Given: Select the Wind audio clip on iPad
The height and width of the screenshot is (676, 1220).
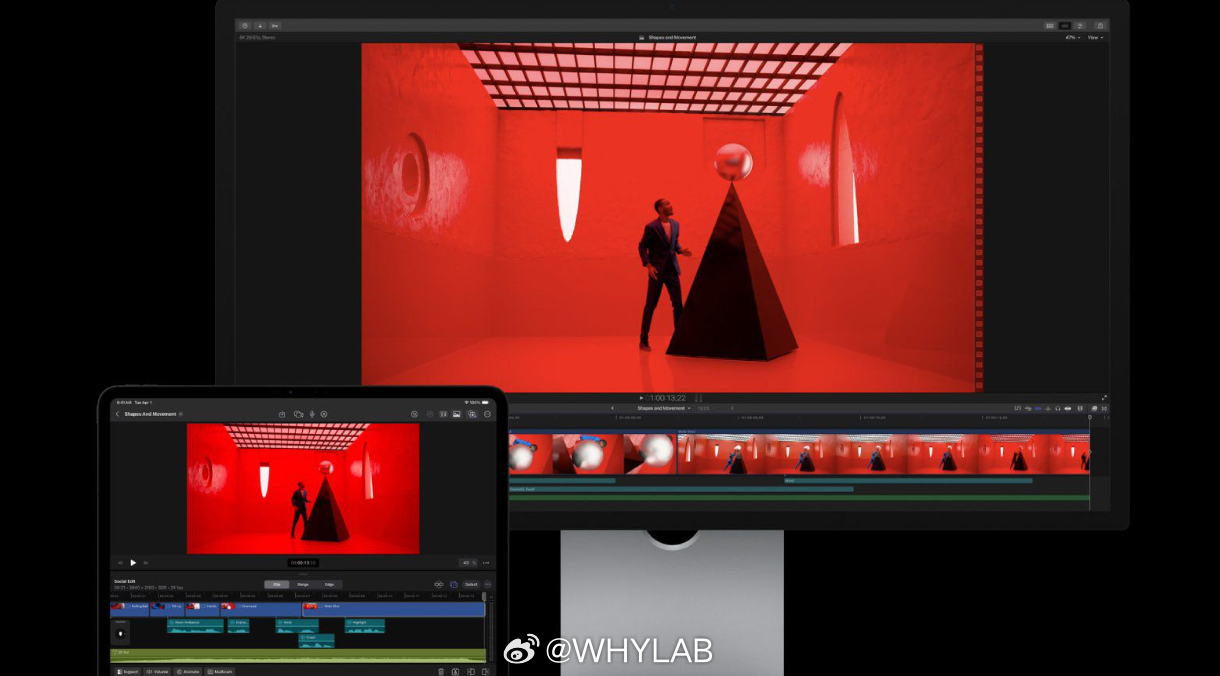Looking at the screenshot, I should click(297, 626).
